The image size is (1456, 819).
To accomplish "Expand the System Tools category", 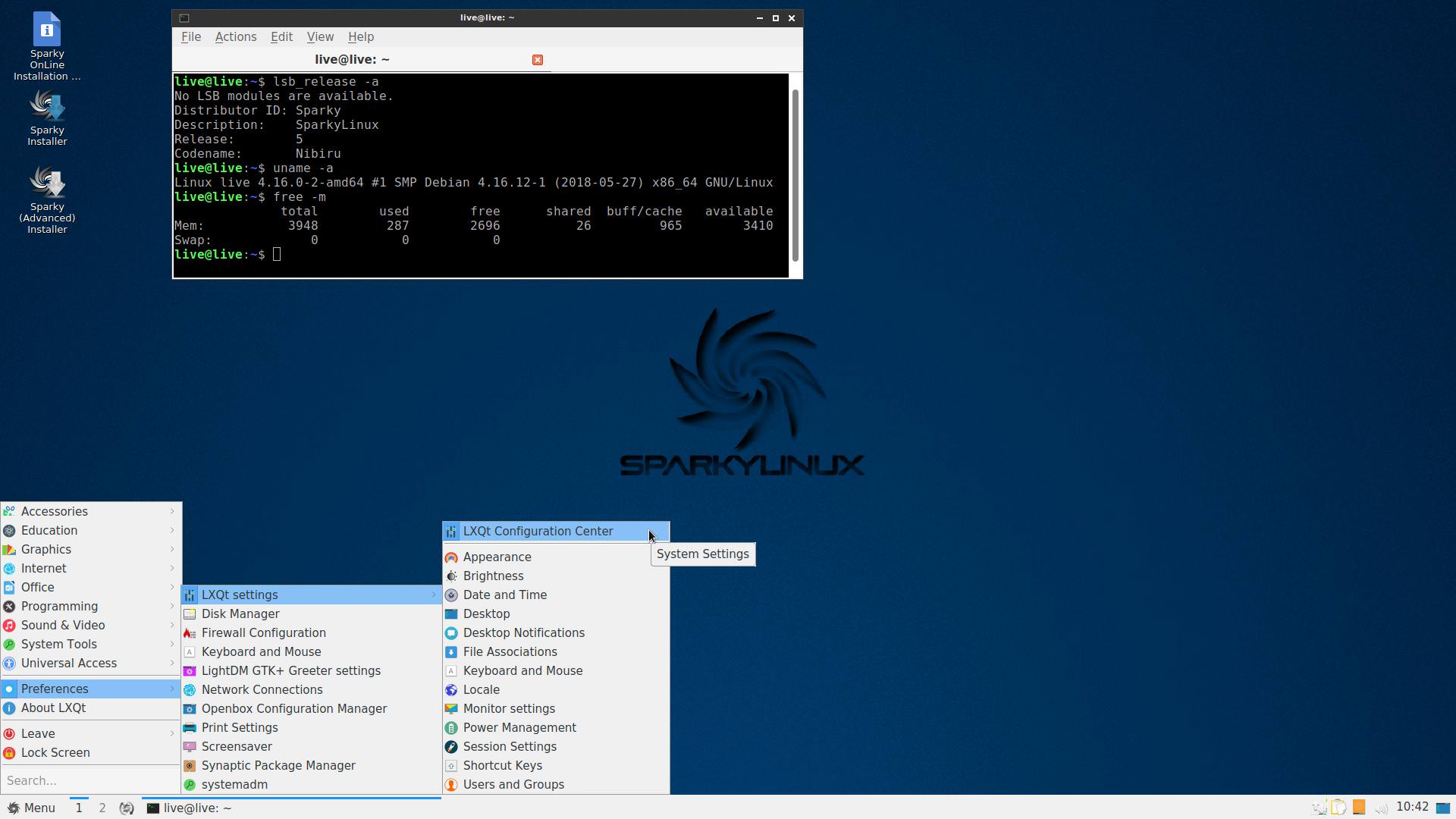I will [x=91, y=645].
